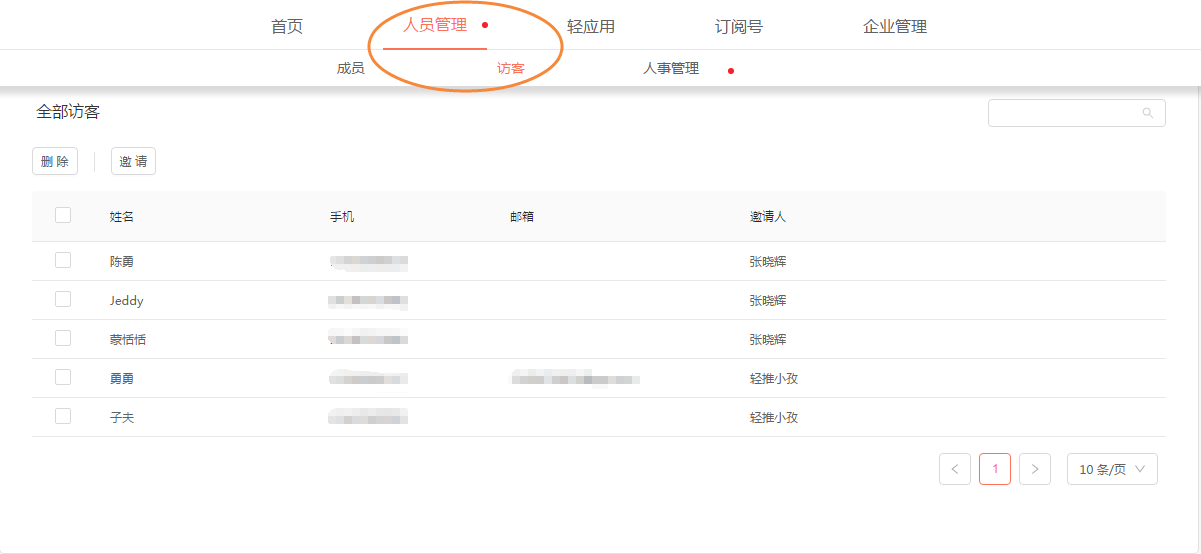Screen dimensions: 1201x554
Task: Tick the checkbox for 蒙恬恬
Action: tap(63, 338)
